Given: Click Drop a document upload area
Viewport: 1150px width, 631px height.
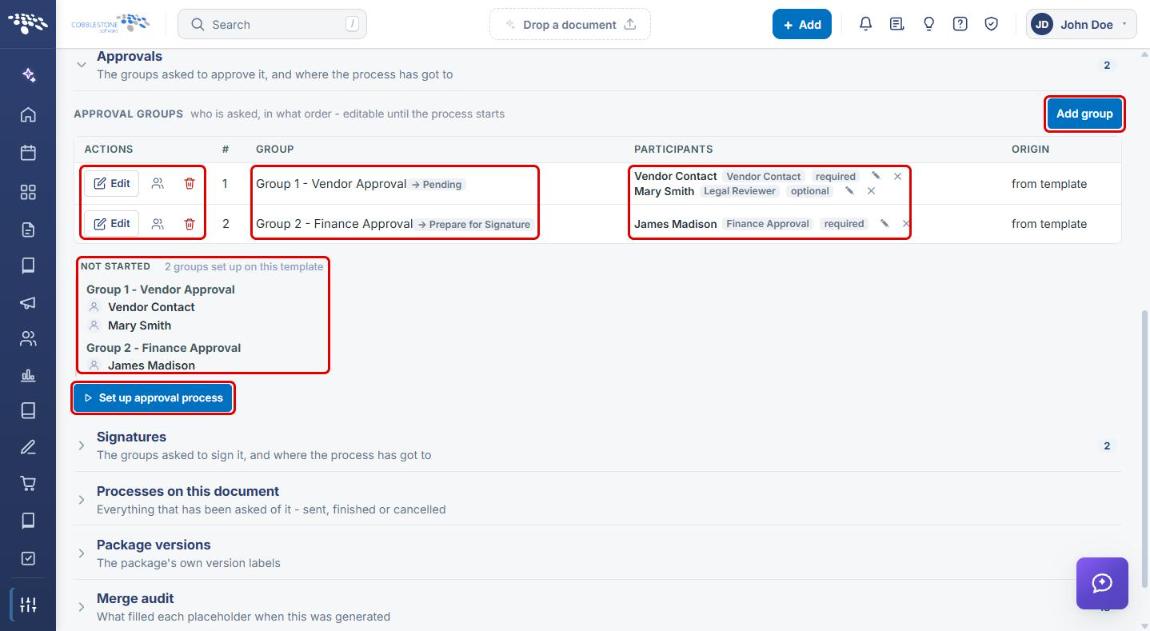Looking at the screenshot, I should click(x=570, y=24).
